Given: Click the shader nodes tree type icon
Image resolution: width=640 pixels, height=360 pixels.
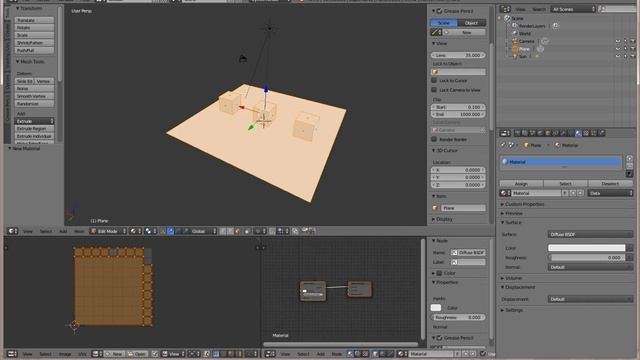Looking at the screenshot, I should [x=351, y=354].
